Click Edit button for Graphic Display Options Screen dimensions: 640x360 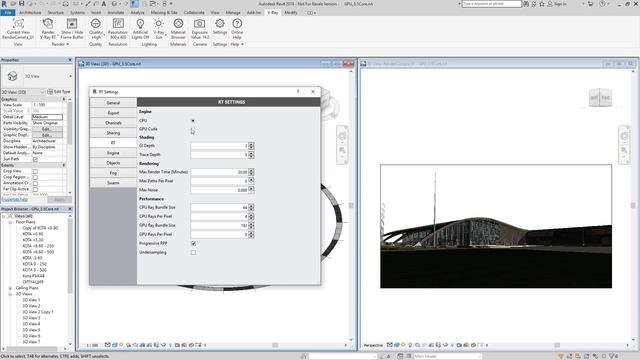(47, 135)
